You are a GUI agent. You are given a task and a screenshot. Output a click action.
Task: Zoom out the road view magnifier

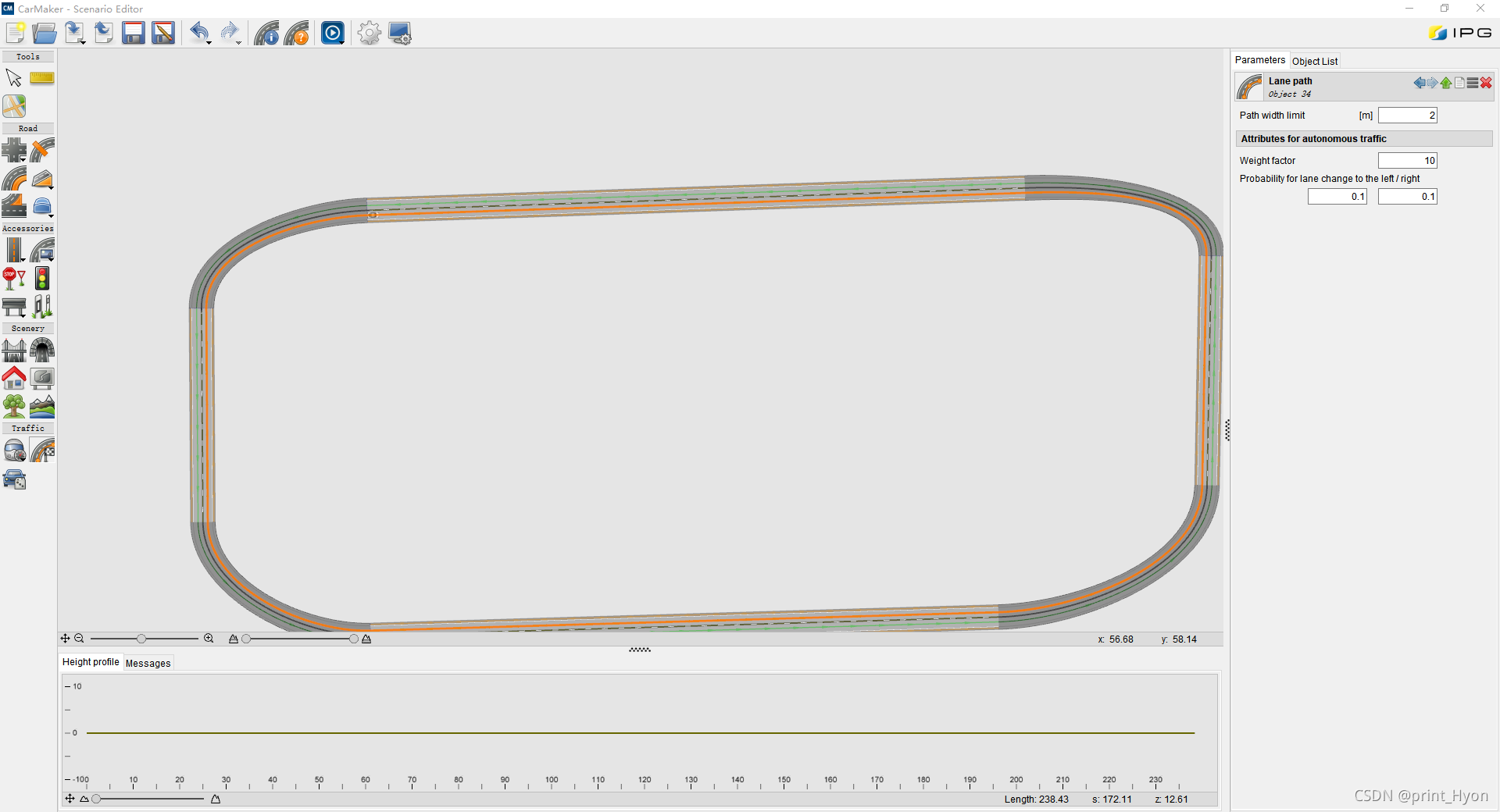(79, 639)
